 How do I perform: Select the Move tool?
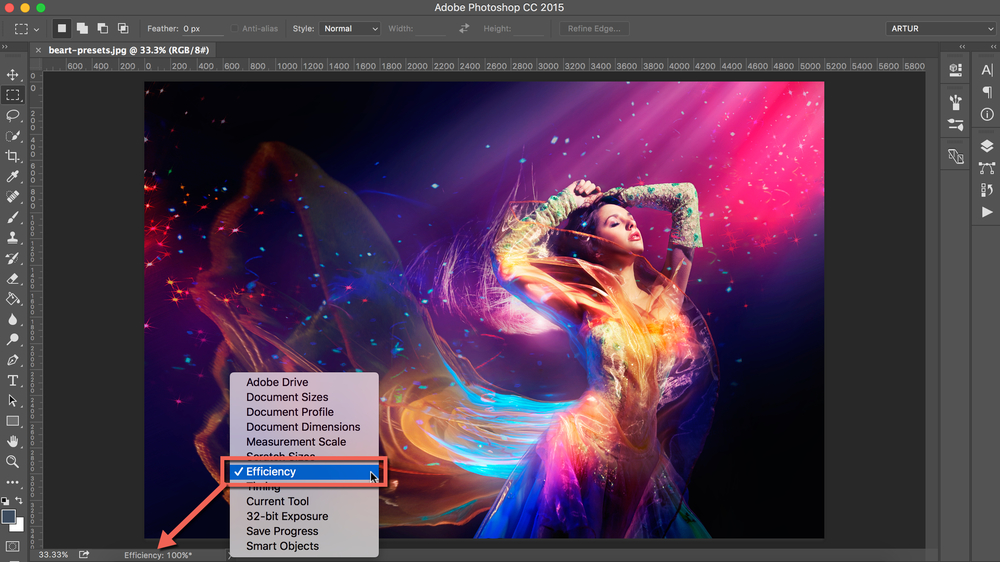13,75
